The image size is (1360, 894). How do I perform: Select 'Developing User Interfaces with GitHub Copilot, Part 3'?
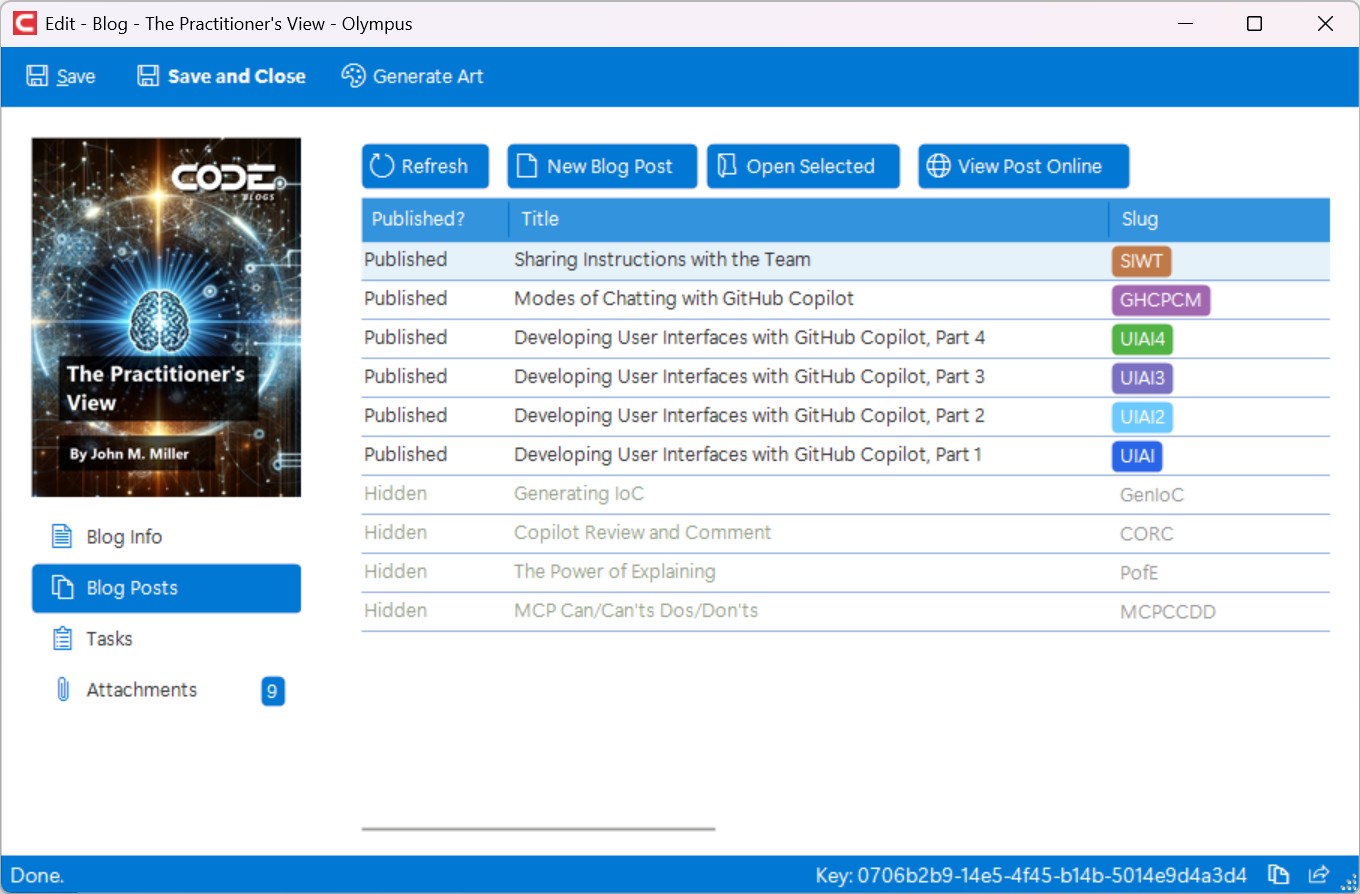[846, 377]
